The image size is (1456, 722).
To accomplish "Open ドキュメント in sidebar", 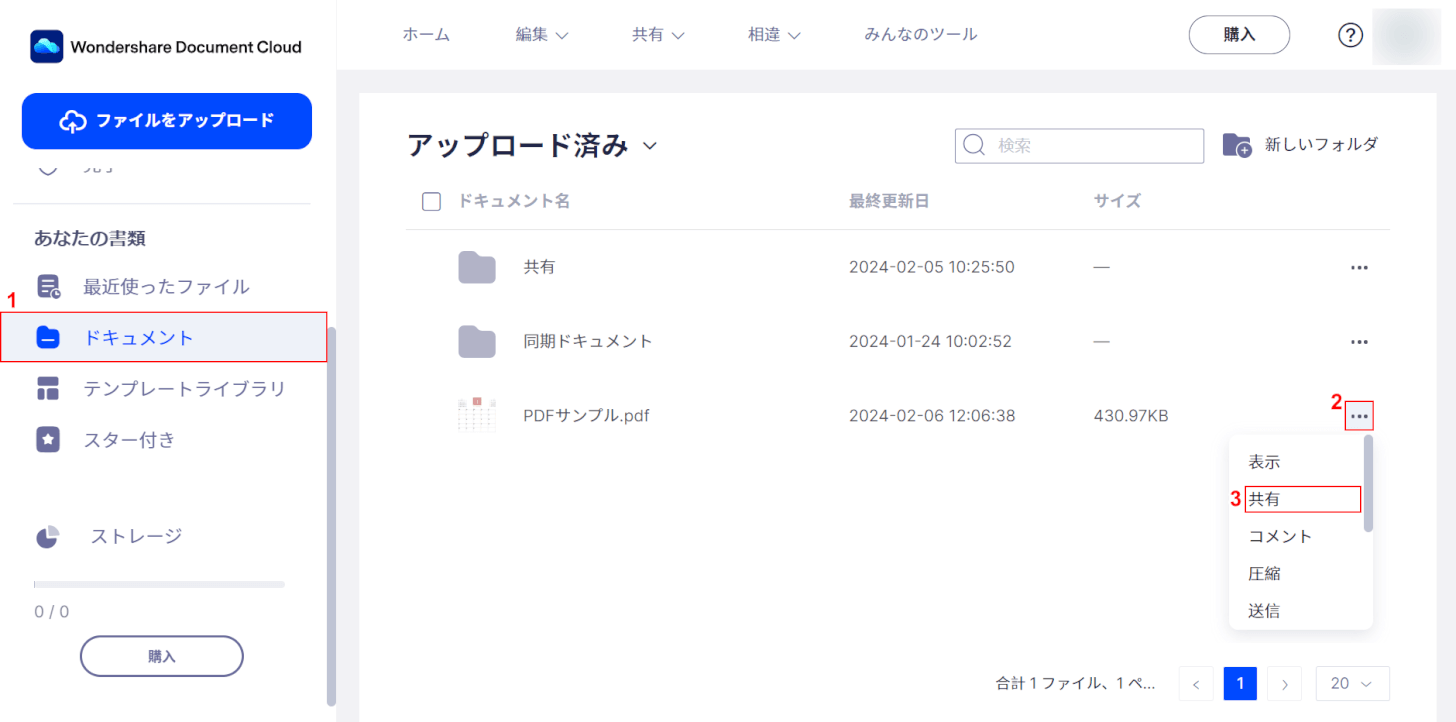I will (164, 337).
